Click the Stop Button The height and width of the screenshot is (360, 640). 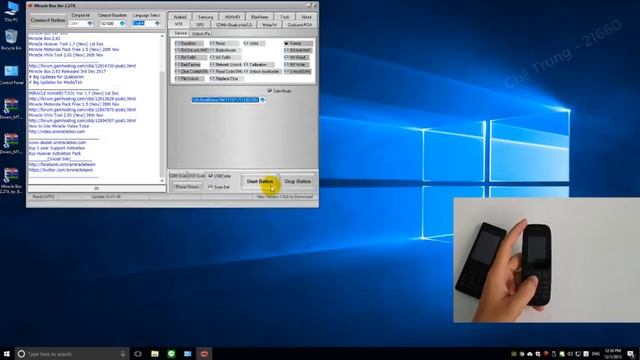[298, 181]
